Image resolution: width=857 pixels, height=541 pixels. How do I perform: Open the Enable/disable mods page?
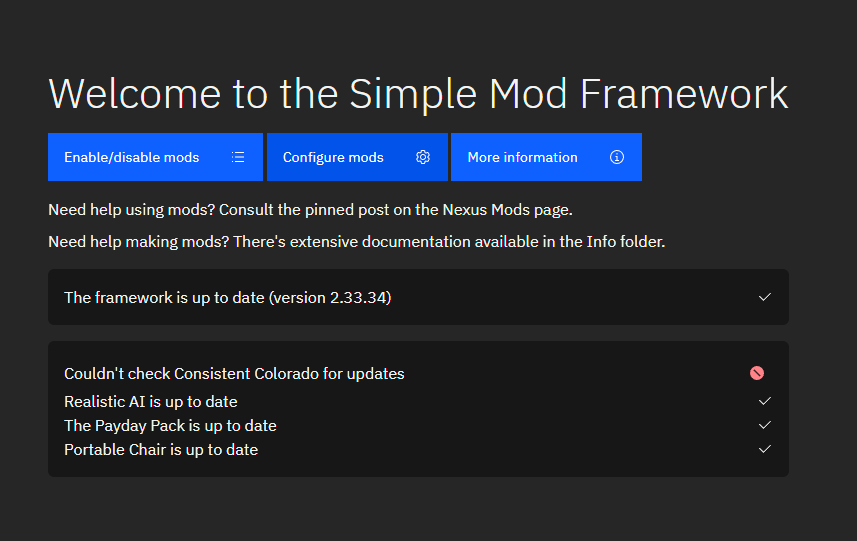pyautogui.click(x=132, y=157)
